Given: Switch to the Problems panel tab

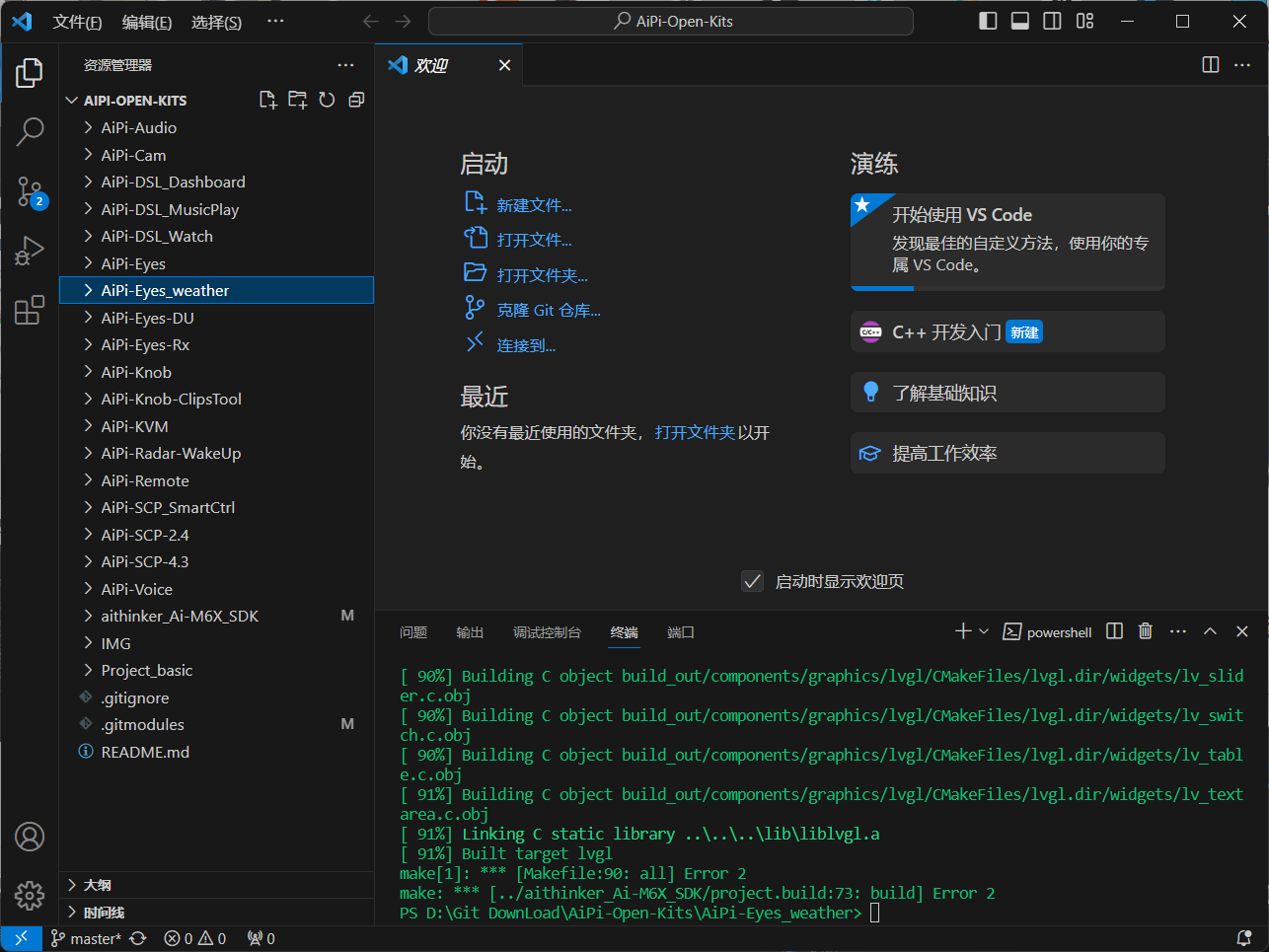Looking at the screenshot, I should point(413,632).
